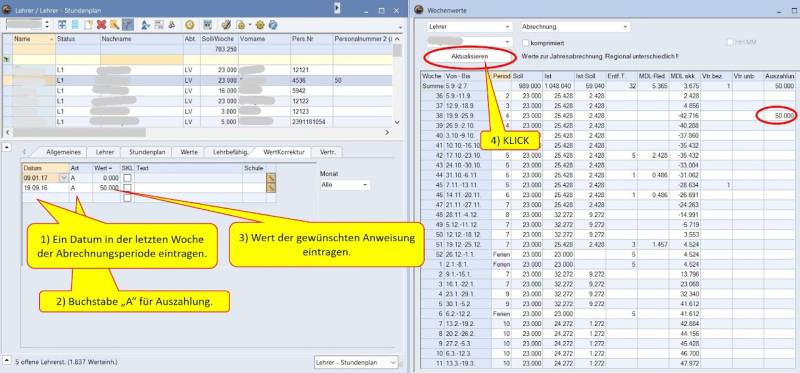The height and width of the screenshot is (373, 800).
Task: Click the Wochenwerte window title icon
Action: 419,10
